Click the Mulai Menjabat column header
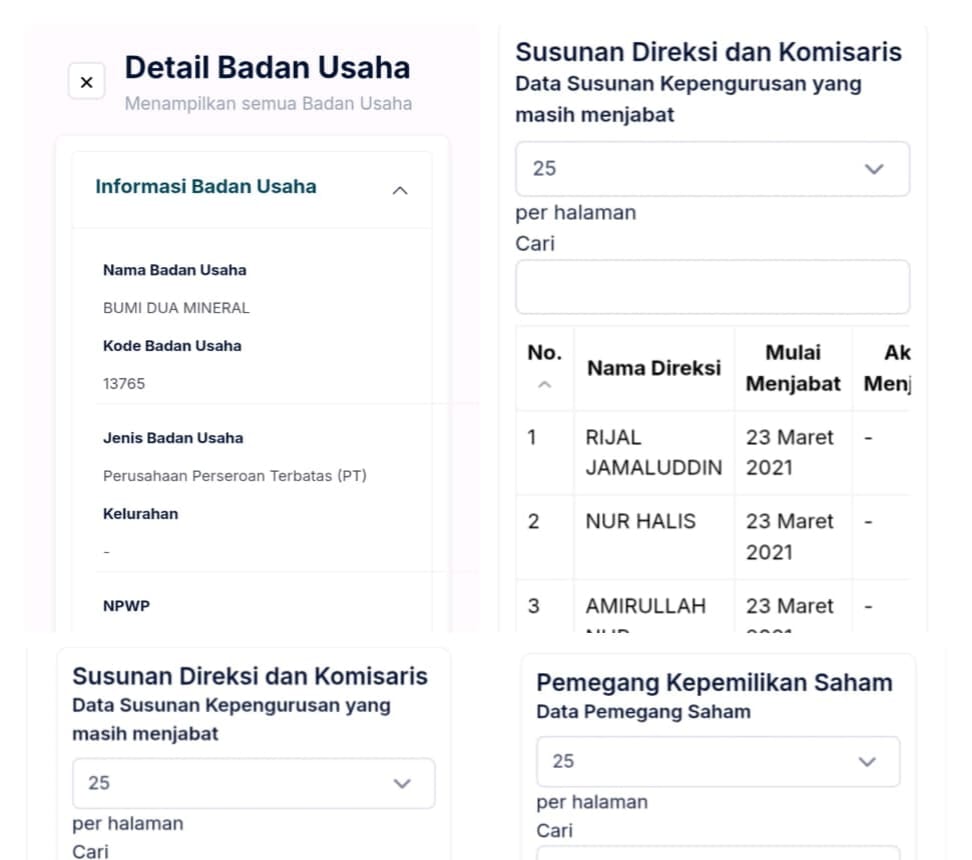Screen dimensions: 972x860 793,368
